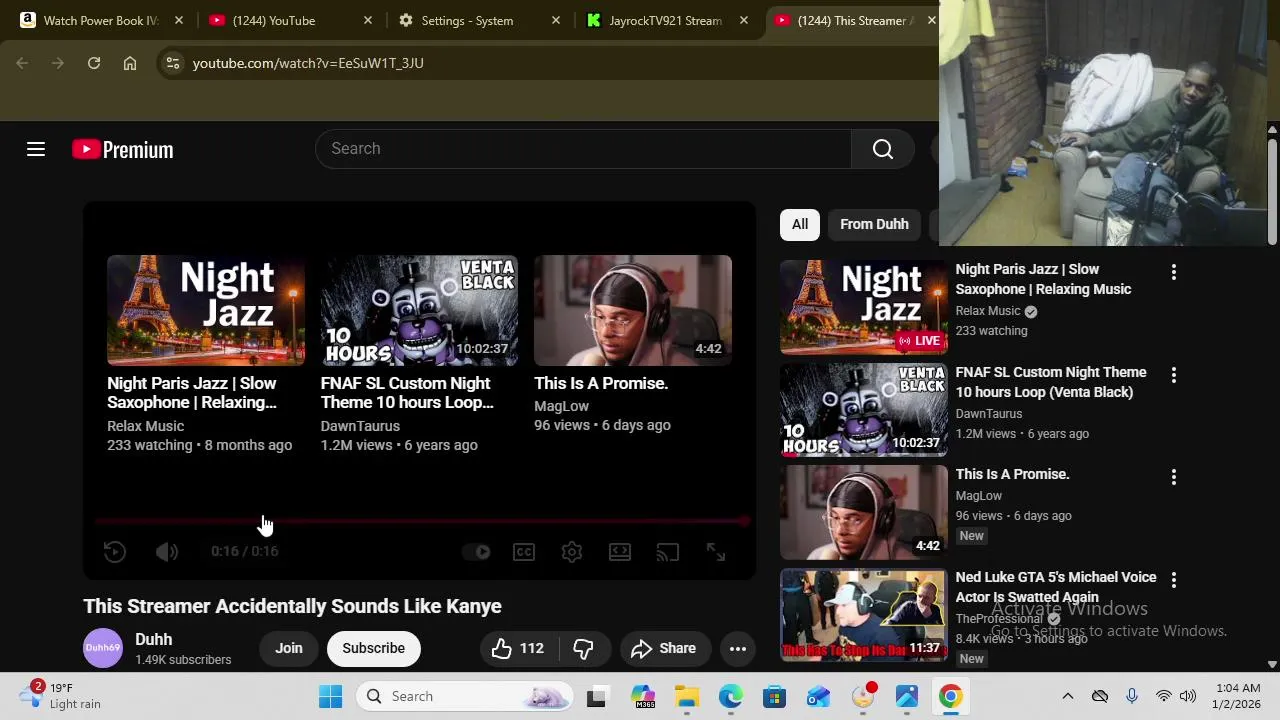Open Microsoft 365 Copilot taskbar icon
Image resolution: width=1280 pixels, height=720 pixels.
pyautogui.click(x=643, y=696)
